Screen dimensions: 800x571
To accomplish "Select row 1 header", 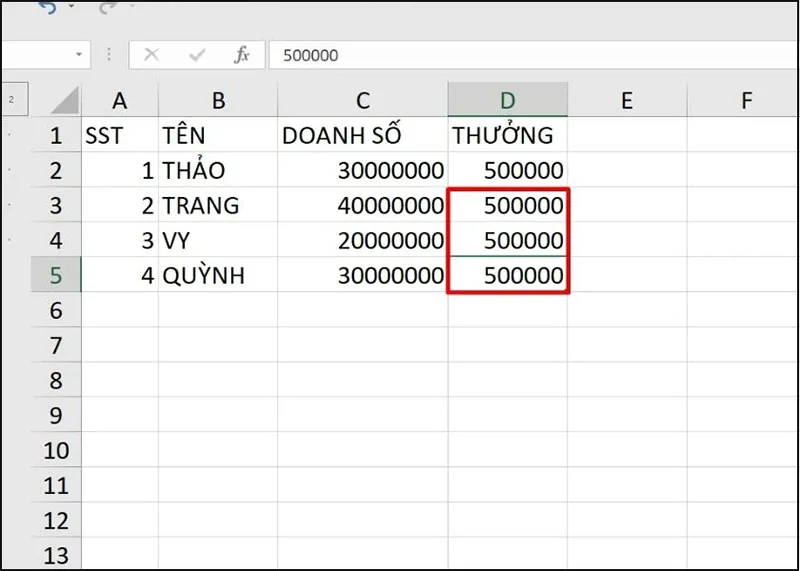I will (56, 135).
